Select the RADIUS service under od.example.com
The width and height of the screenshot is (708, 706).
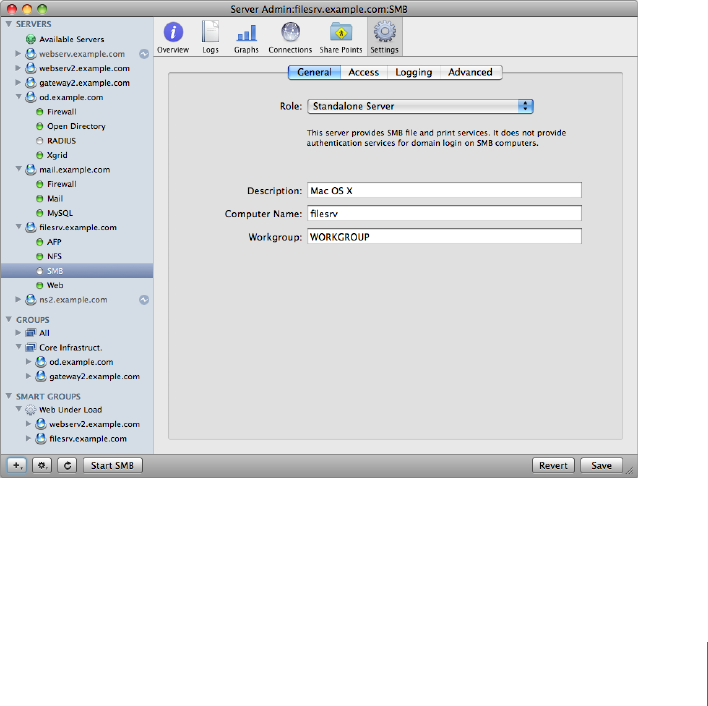61,141
